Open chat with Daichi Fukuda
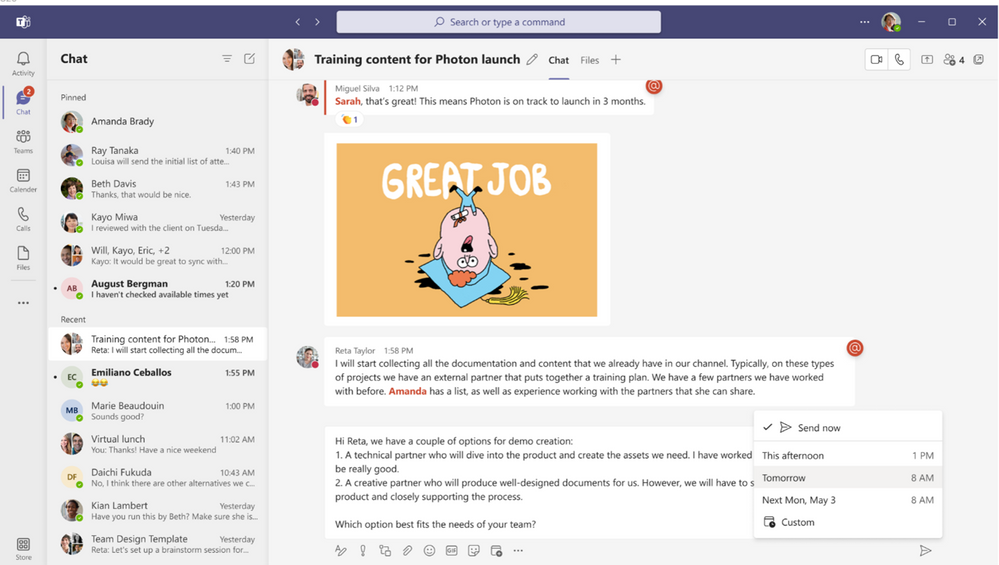The image size is (999, 565). [157, 477]
